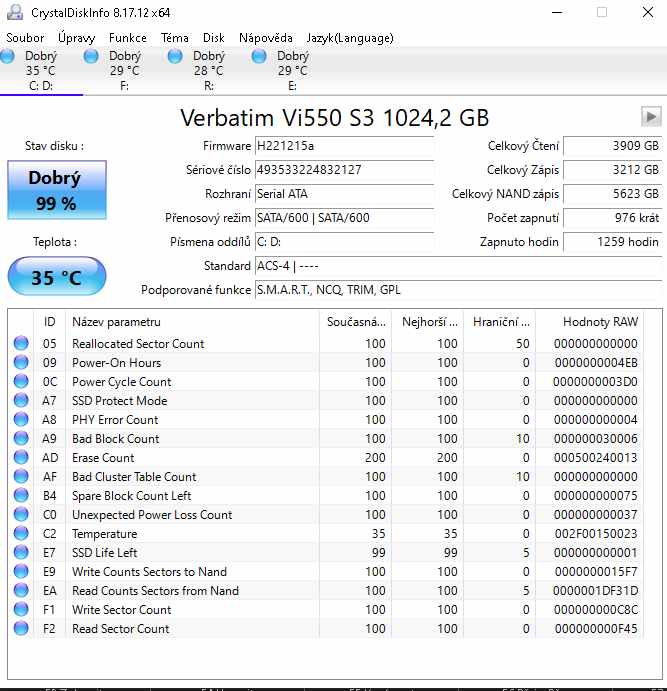Select the E: drive status orb
667x691 pixels.
(x=260, y=57)
